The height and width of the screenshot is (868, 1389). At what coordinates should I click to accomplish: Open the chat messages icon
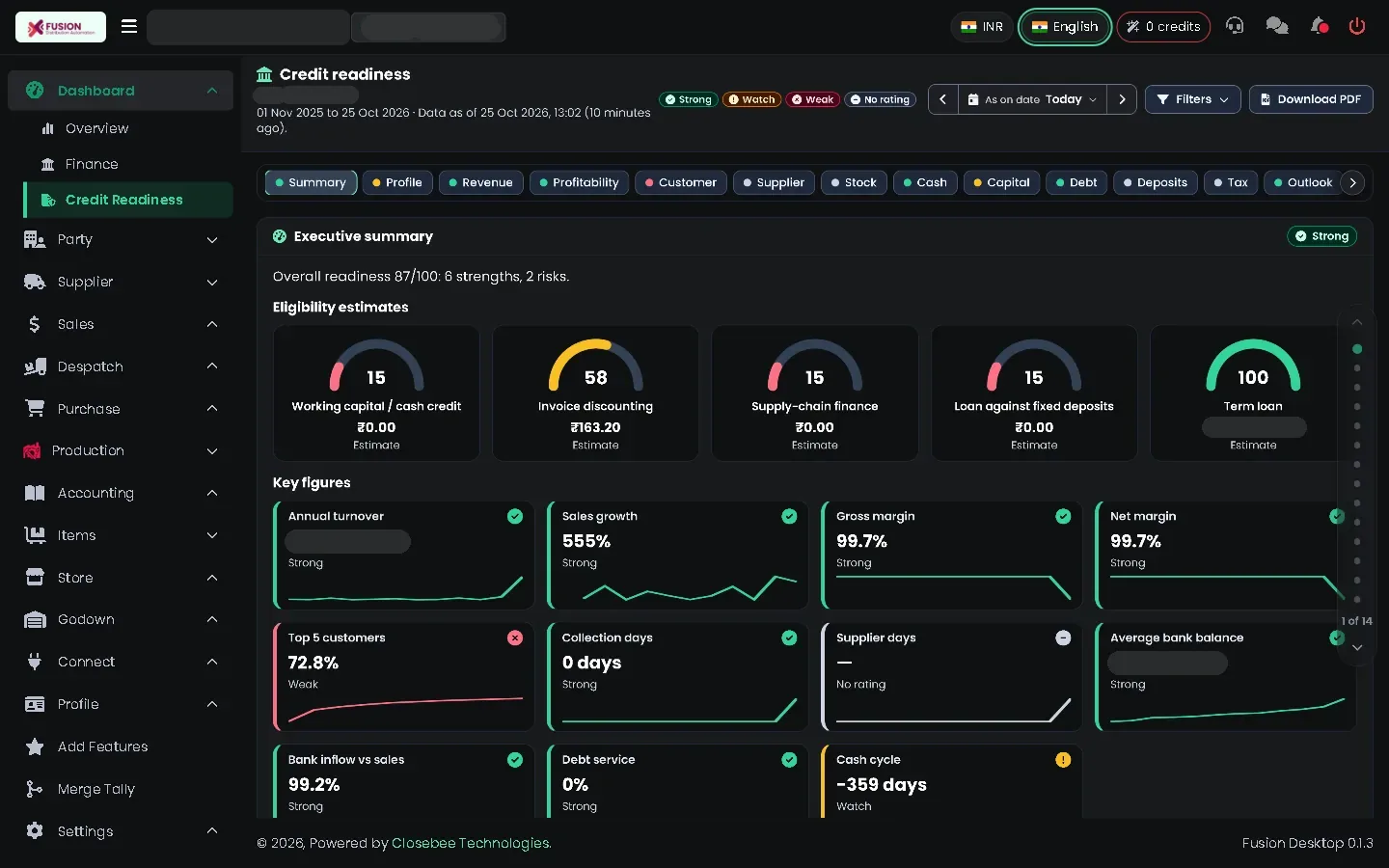[x=1277, y=26]
